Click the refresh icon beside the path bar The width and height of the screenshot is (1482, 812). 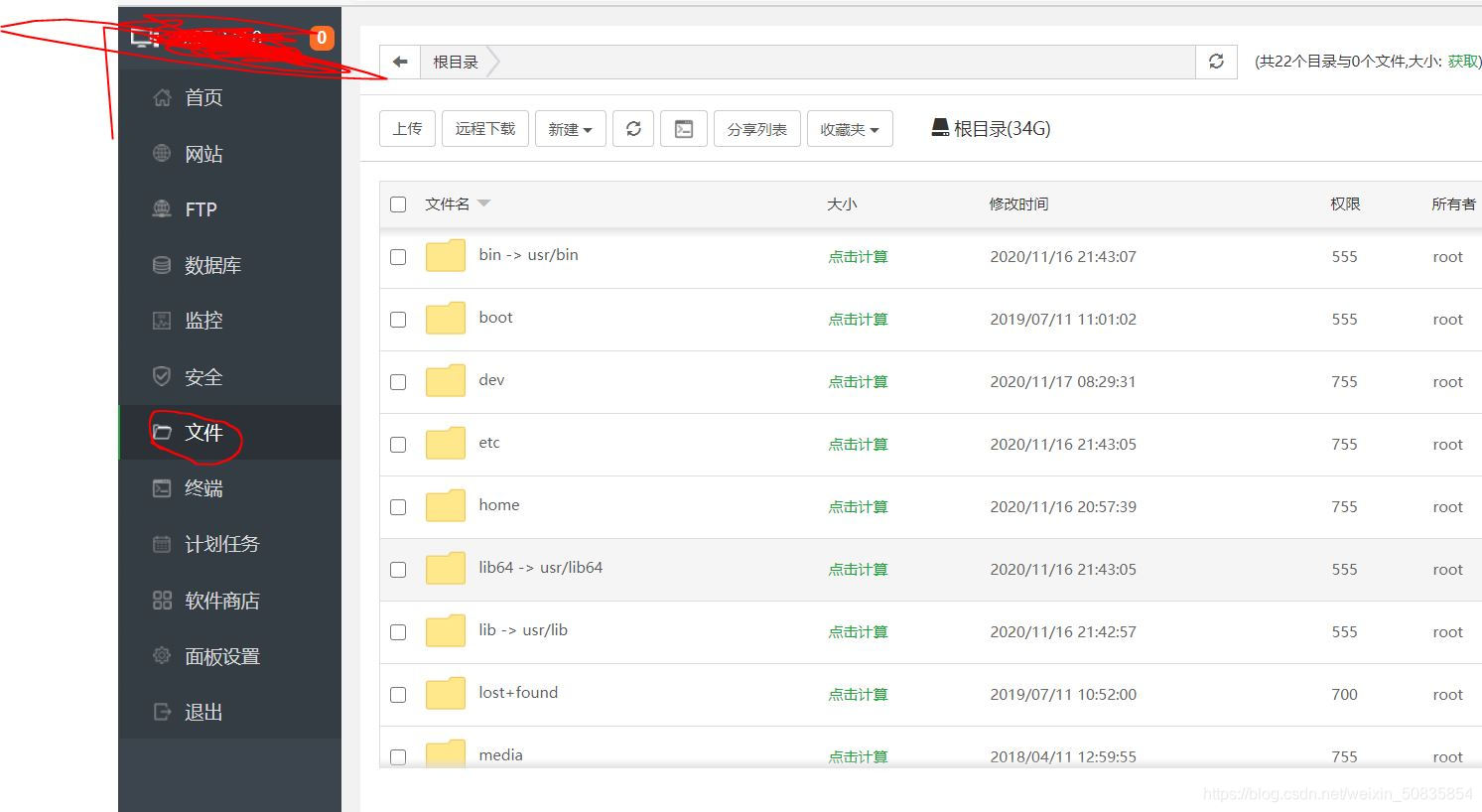click(1216, 62)
